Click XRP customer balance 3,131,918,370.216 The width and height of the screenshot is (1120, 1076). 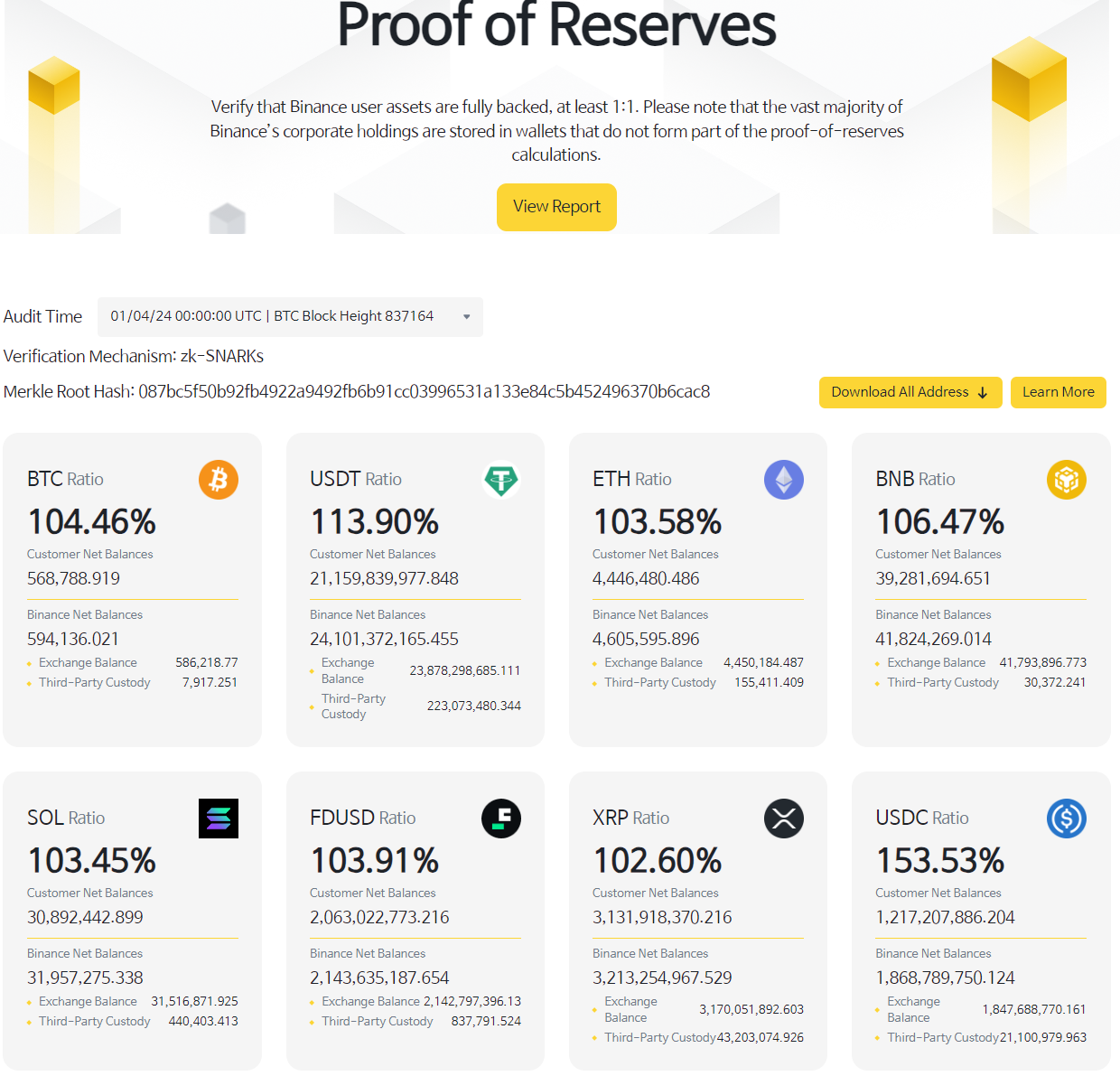(662, 917)
